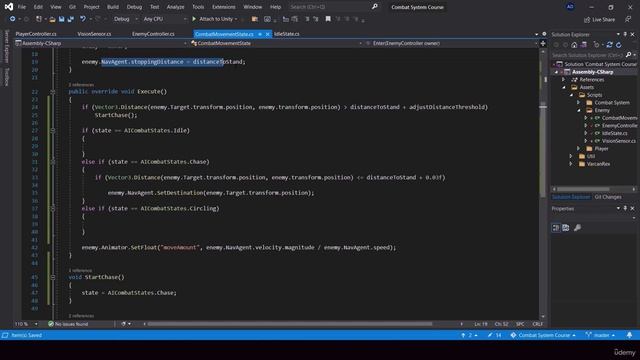Screen dimensions: 640x360
Task: Switch to the PlayerController.cs tab
Action: click(x=36, y=34)
